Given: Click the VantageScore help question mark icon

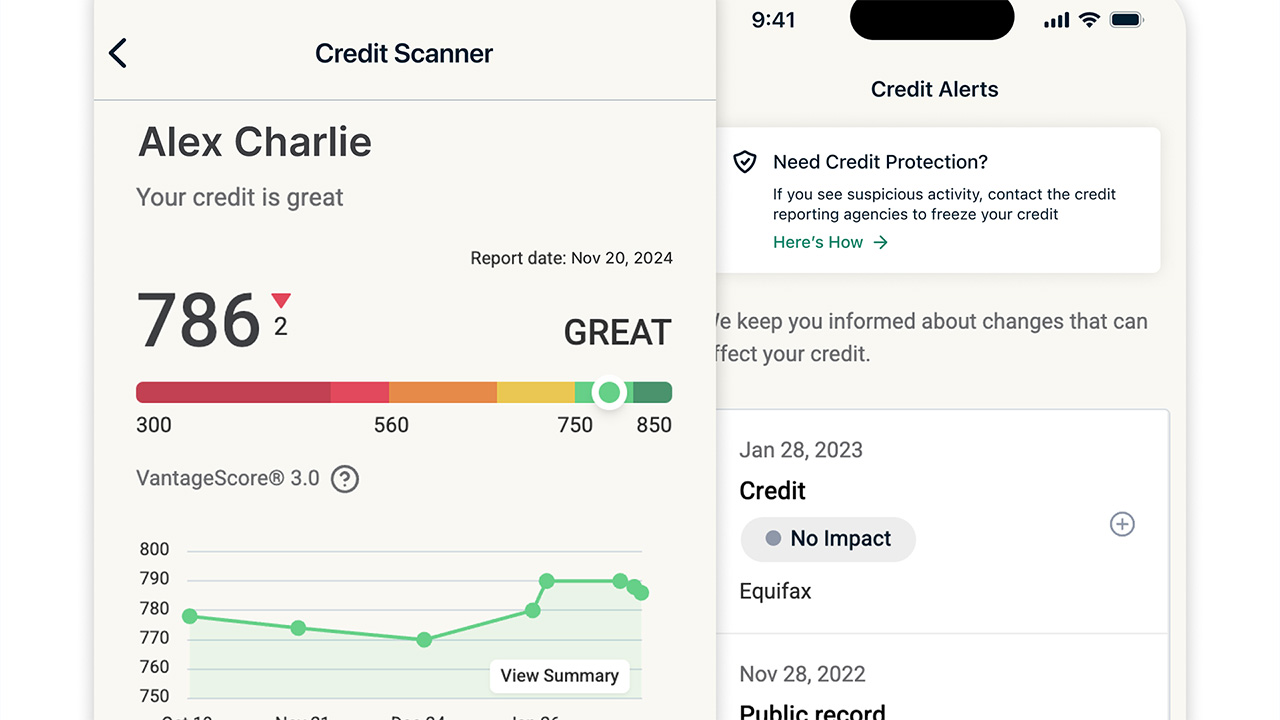Looking at the screenshot, I should (345, 479).
